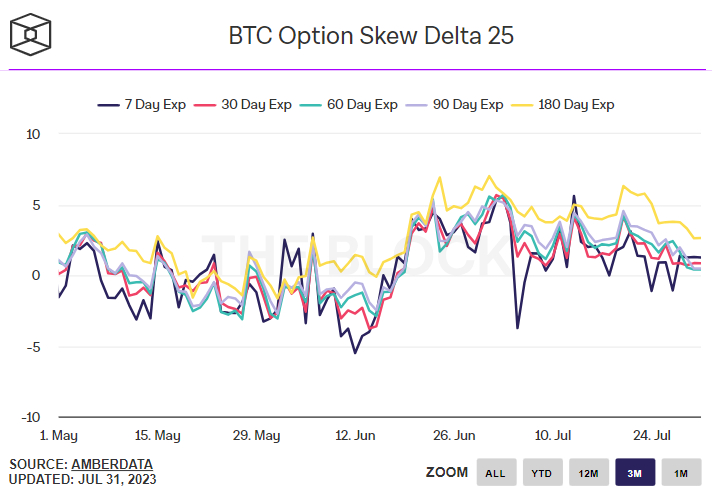The image size is (712, 492).
Task: Switch zoom to 12M
Action: (589, 472)
